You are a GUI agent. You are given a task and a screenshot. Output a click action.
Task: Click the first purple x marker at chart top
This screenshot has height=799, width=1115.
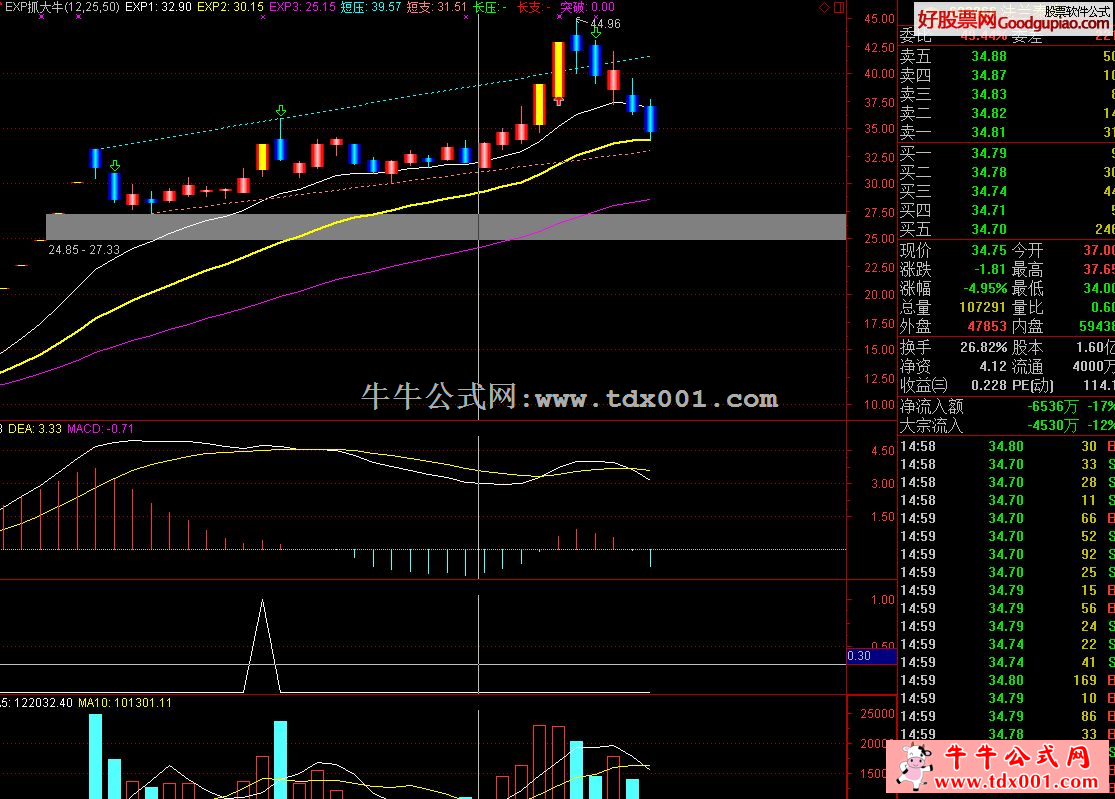click(42, 16)
